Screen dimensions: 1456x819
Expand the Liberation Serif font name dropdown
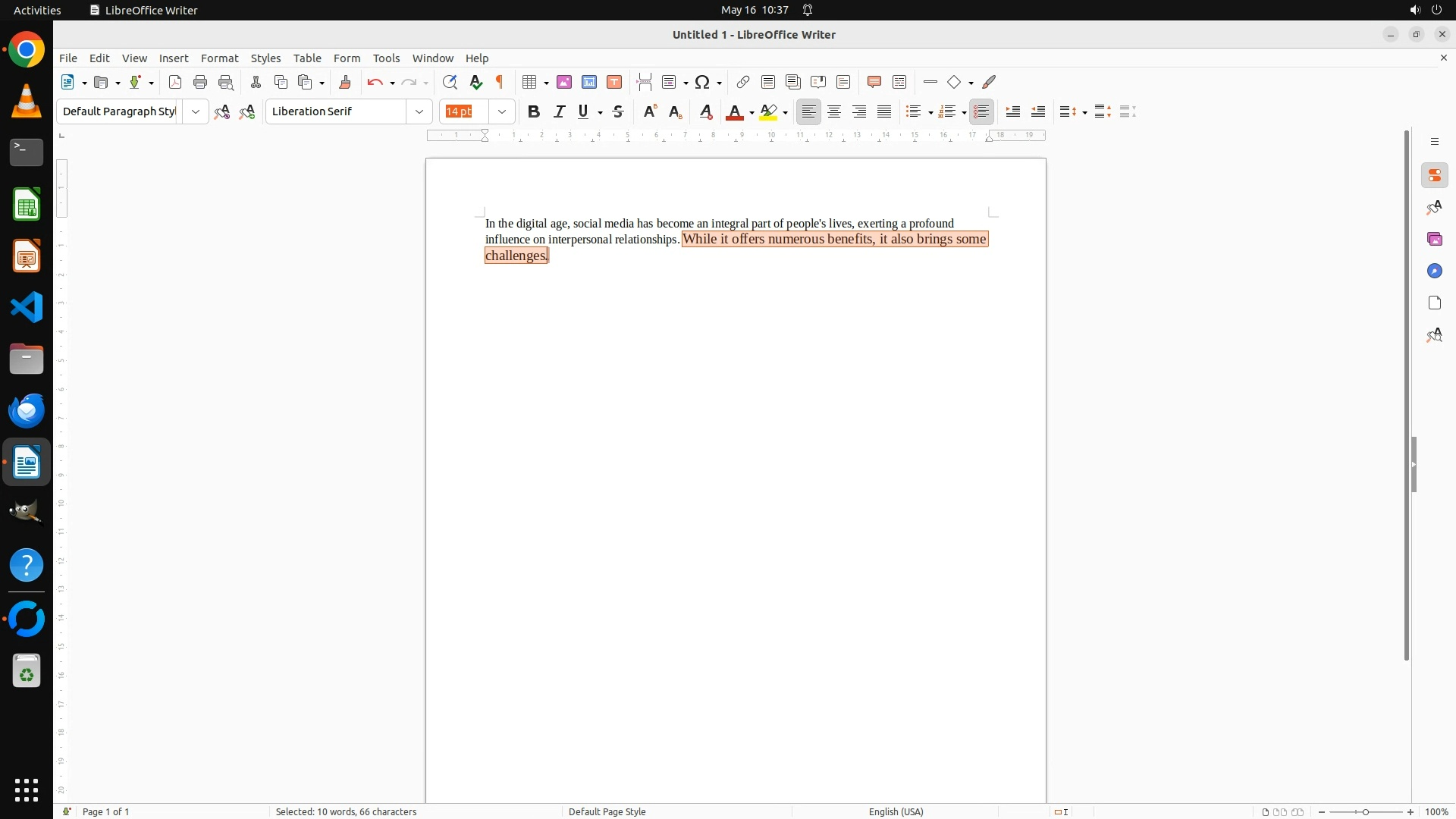419,111
